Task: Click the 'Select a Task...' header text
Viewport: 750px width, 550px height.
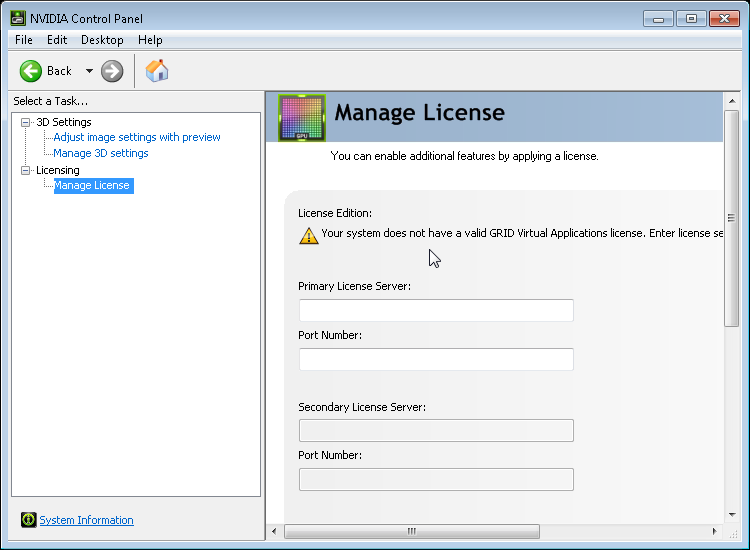Action: coord(51,101)
